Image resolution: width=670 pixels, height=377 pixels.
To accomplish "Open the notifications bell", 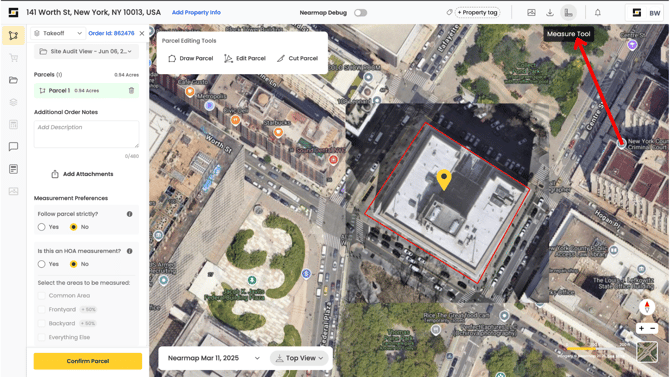I will pos(597,13).
